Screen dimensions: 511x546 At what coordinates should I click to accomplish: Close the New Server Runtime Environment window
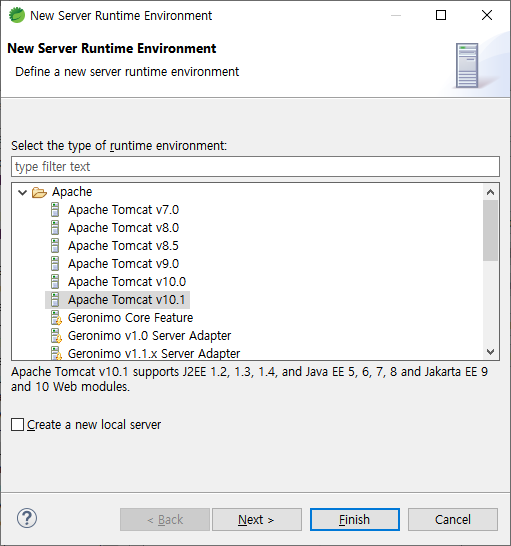coord(487,15)
